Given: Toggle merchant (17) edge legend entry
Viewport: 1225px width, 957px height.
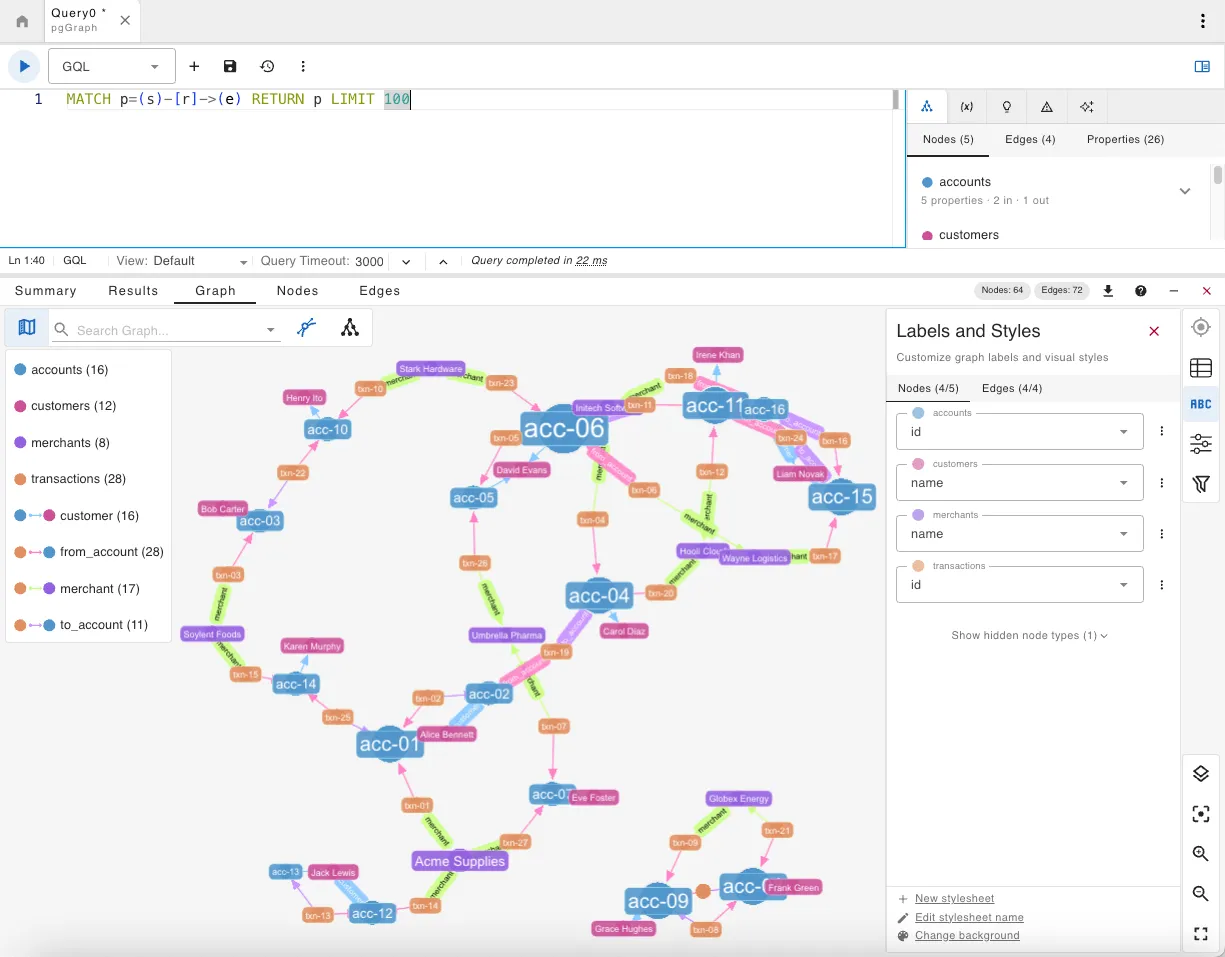Looking at the screenshot, I should pos(77,589).
